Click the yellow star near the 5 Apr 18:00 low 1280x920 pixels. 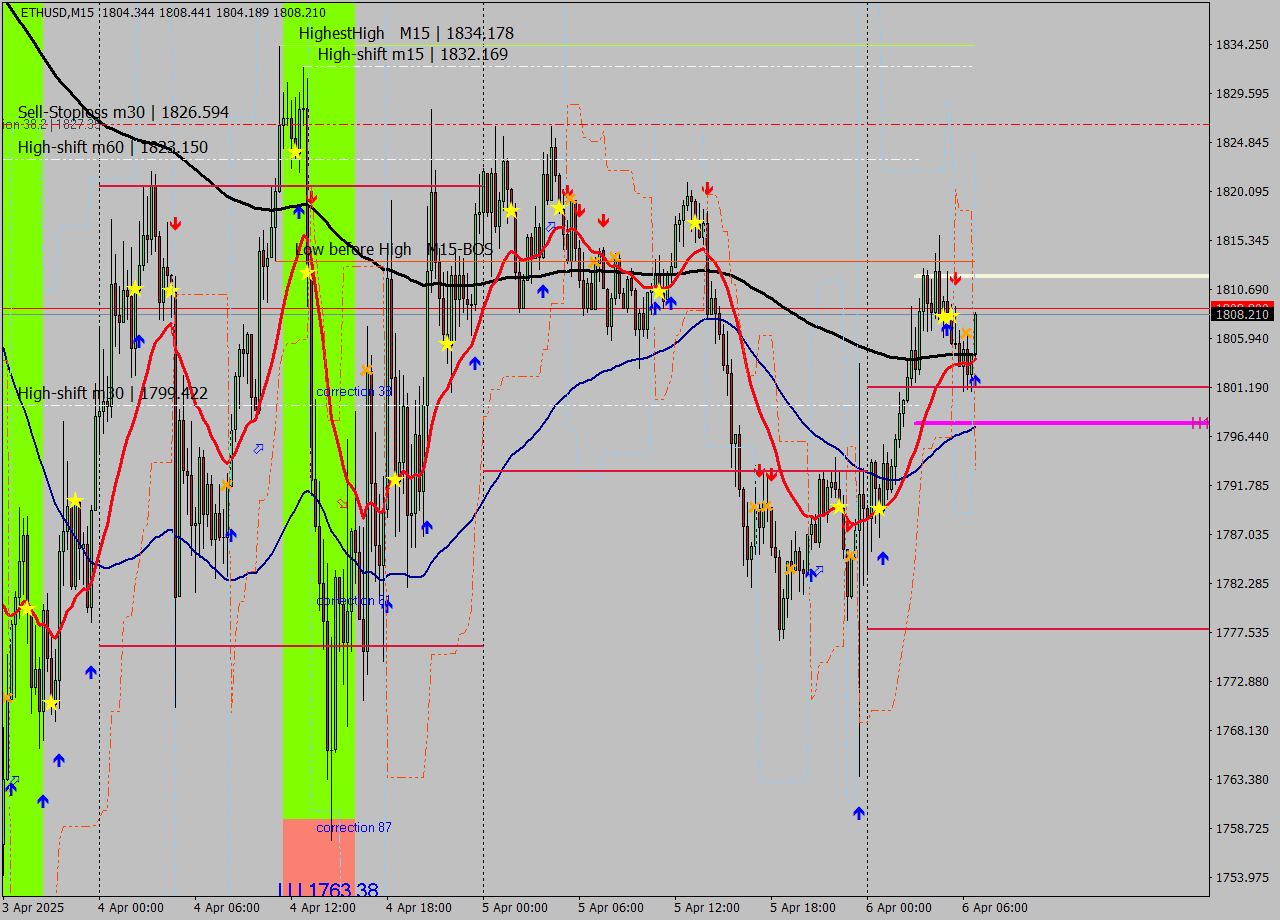click(x=840, y=506)
